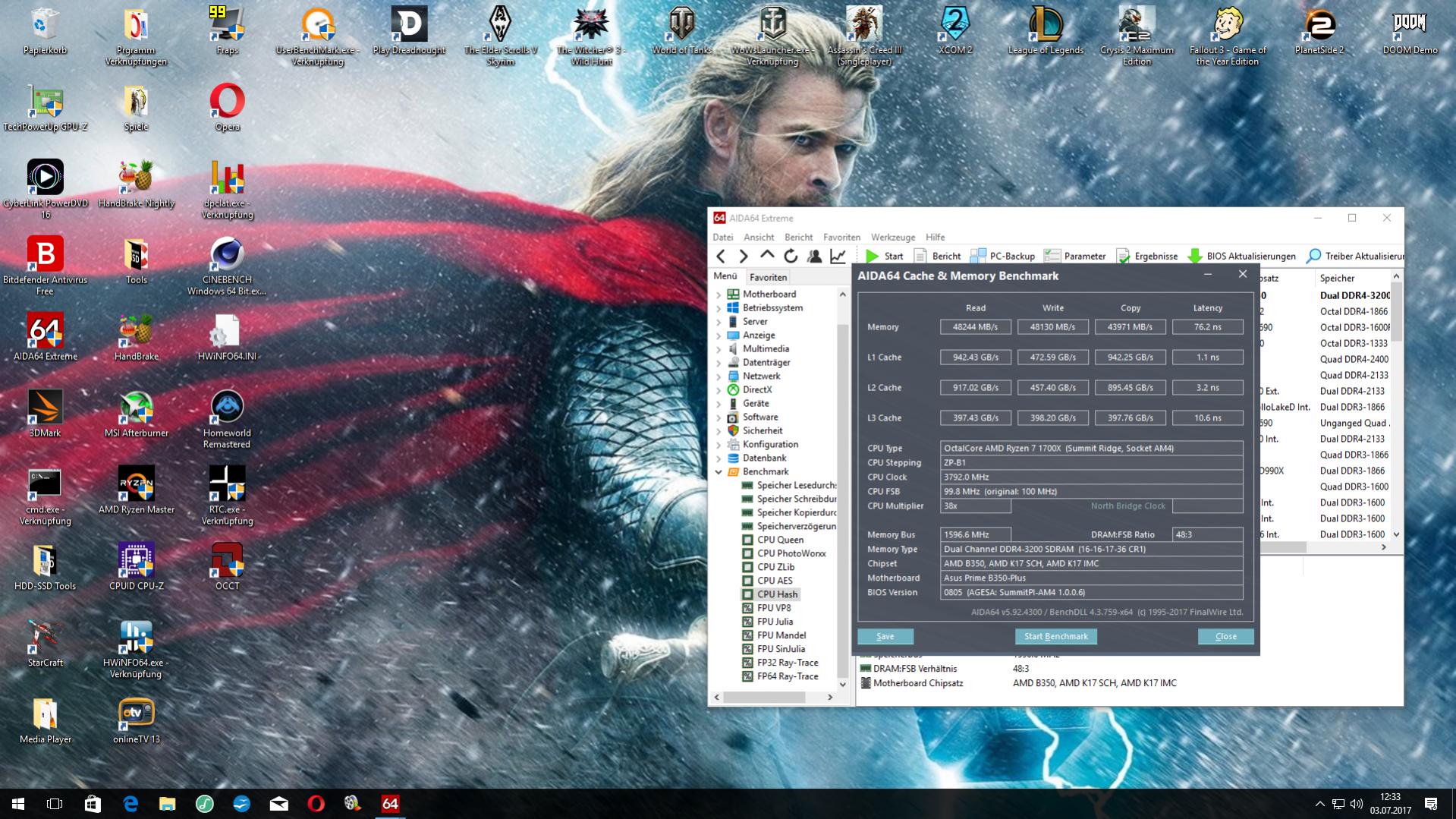Open the AIDA64 graph toolbar icon
1456x819 pixels.
[838, 257]
